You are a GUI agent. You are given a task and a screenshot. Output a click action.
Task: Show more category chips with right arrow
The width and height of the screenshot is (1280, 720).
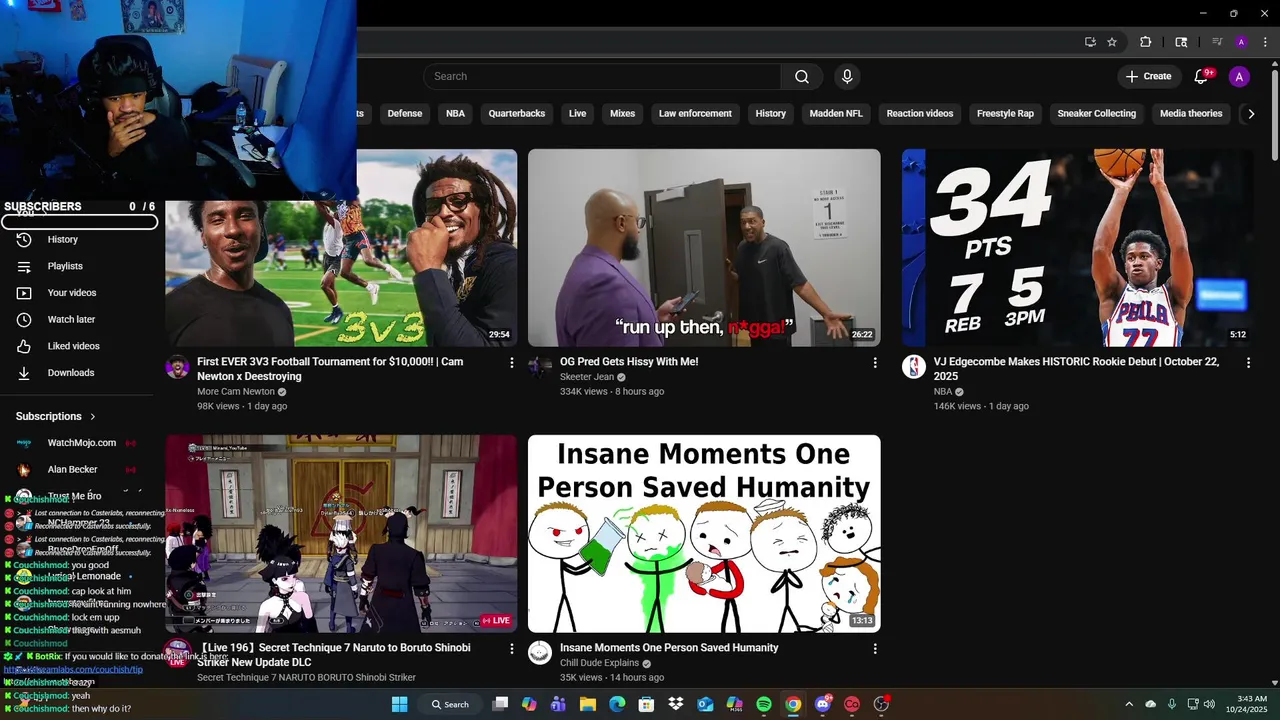[x=1251, y=114]
